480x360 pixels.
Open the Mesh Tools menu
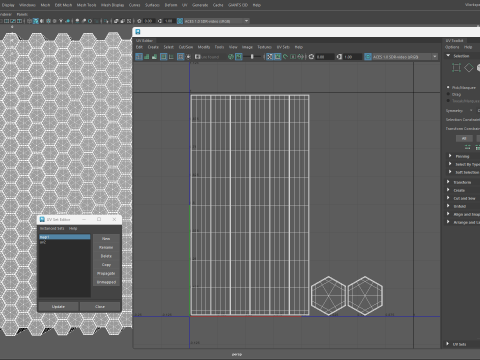pyautogui.click(x=86, y=5)
